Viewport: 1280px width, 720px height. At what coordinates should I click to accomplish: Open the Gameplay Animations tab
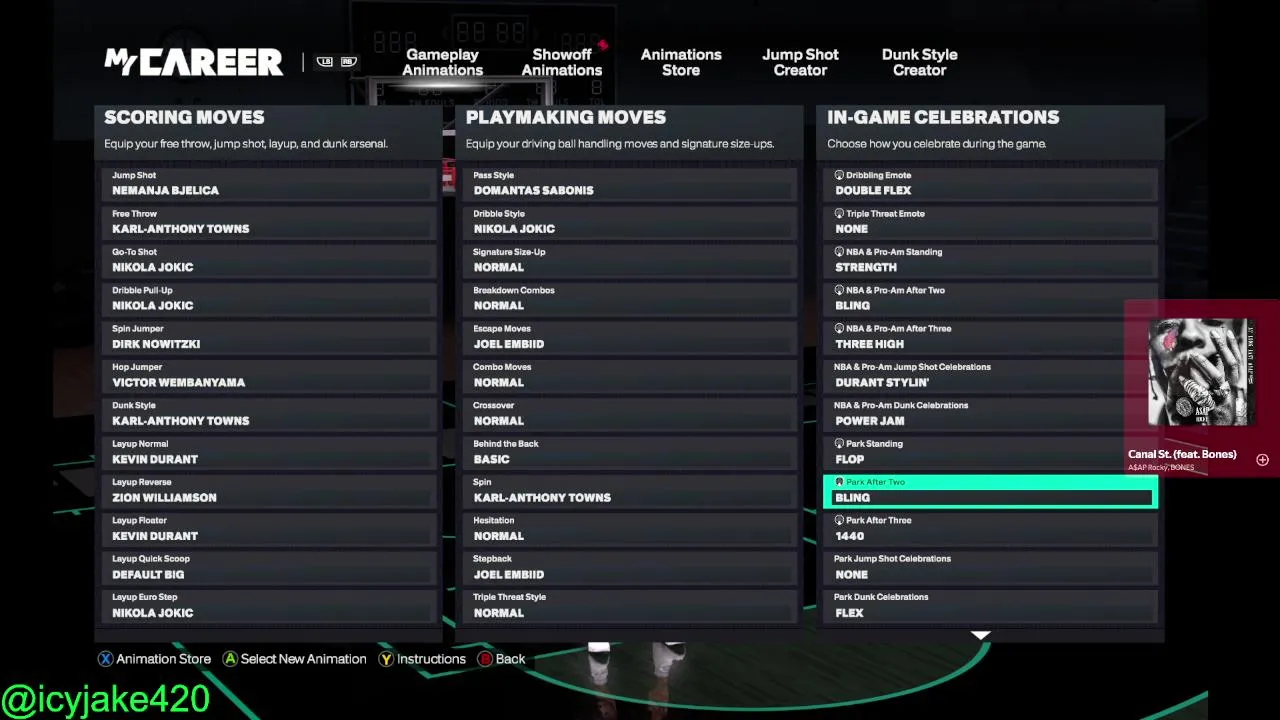tap(443, 62)
